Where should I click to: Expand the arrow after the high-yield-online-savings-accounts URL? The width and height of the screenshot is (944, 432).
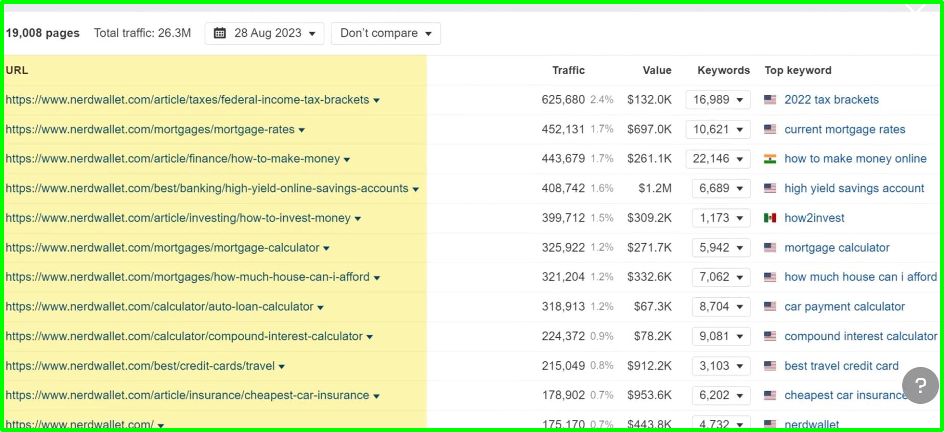click(x=415, y=189)
